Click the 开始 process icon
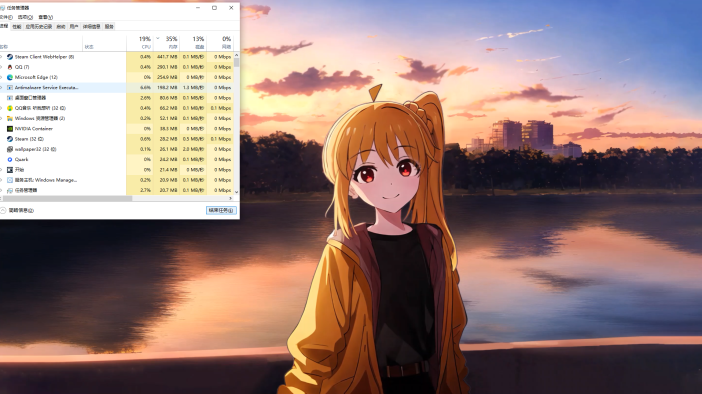This screenshot has width=702, height=394. click(10, 170)
